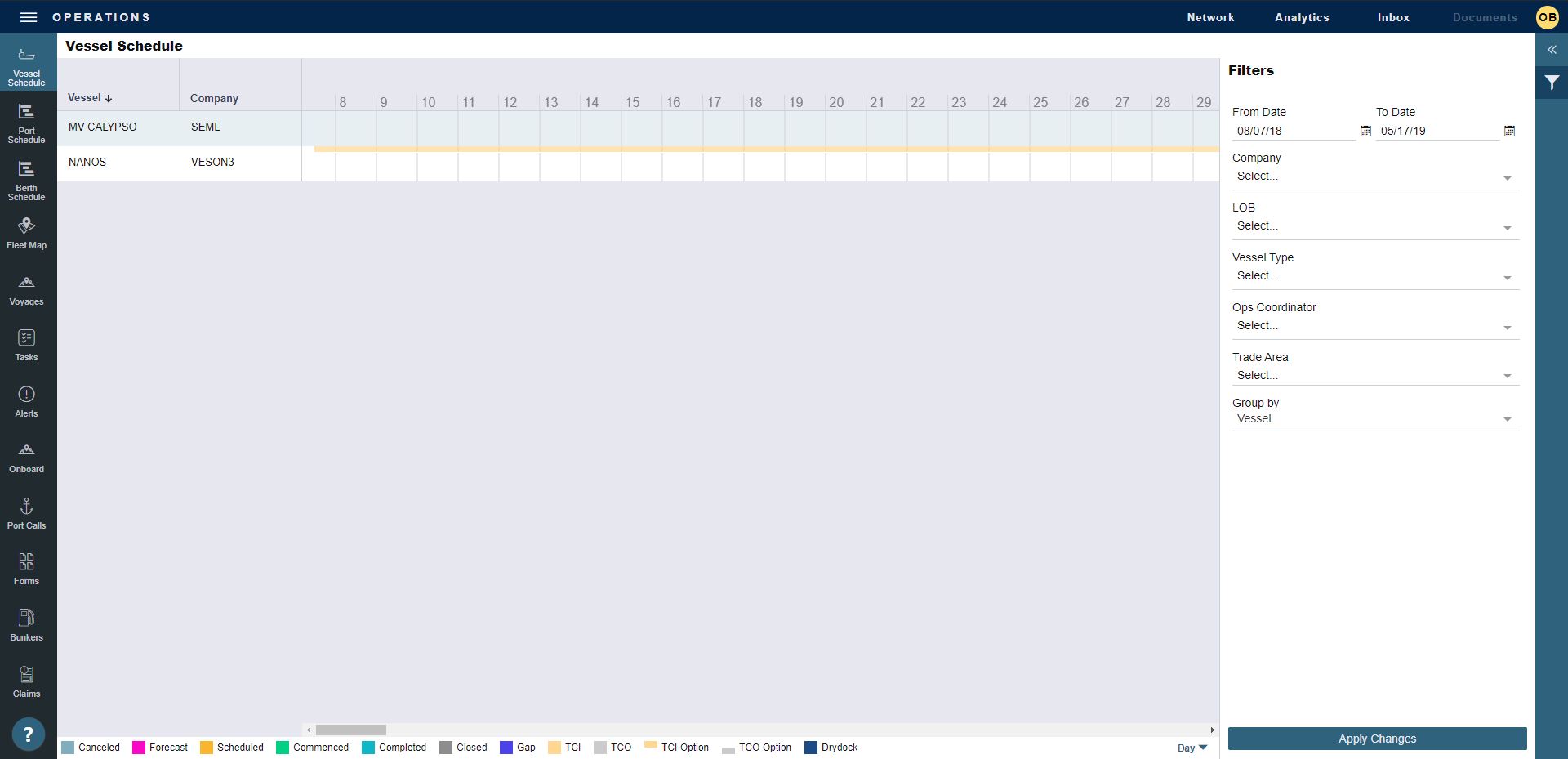Switch to the Inbox tab
The image size is (1568, 759).
(1392, 17)
